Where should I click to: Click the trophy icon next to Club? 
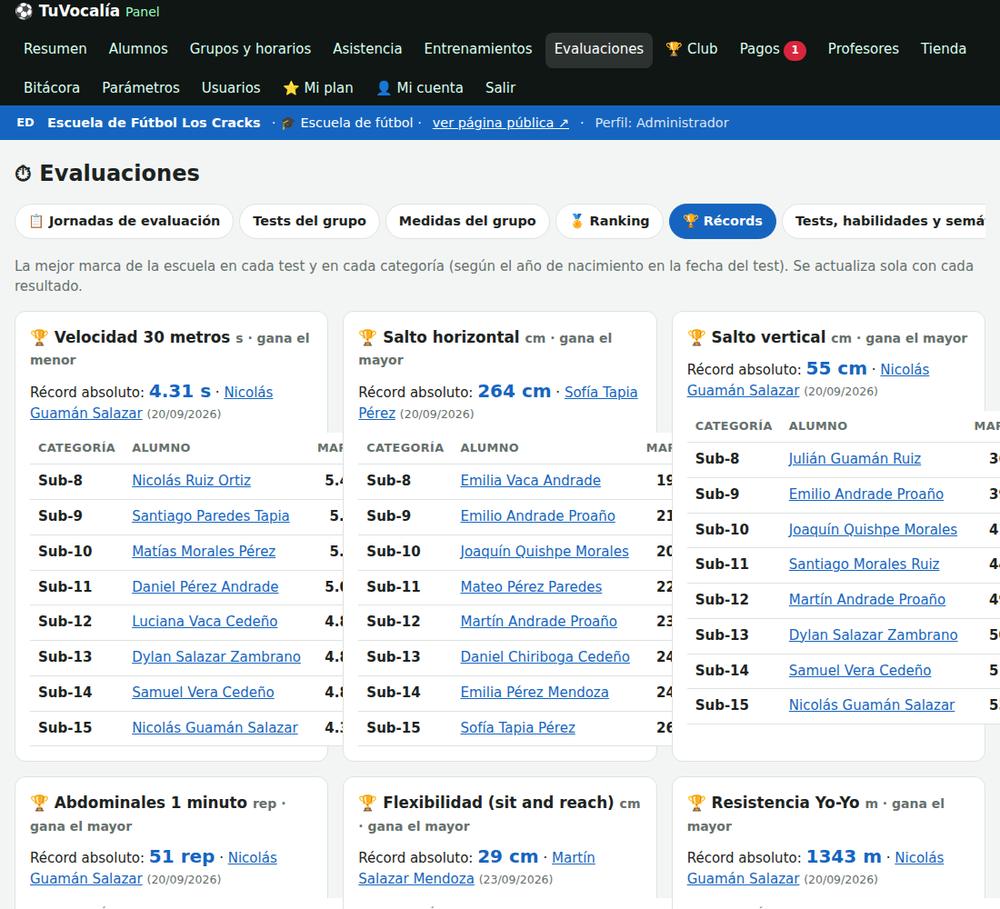(x=673, y=48)
